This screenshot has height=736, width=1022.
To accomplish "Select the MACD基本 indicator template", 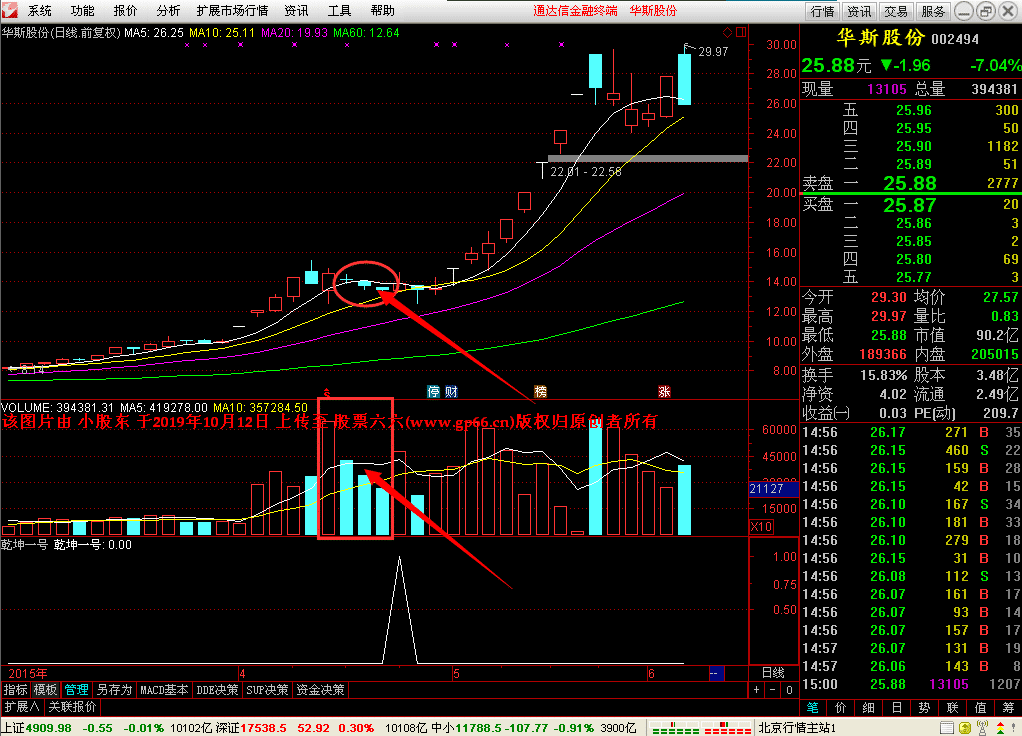I will click(164, 690).
